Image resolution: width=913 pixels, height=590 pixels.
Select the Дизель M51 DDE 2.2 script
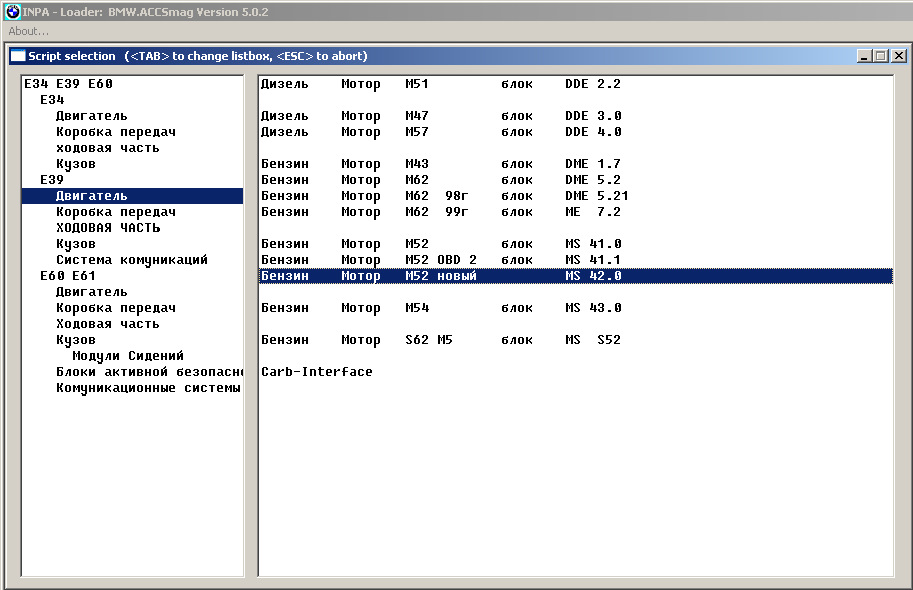(575, 84)
